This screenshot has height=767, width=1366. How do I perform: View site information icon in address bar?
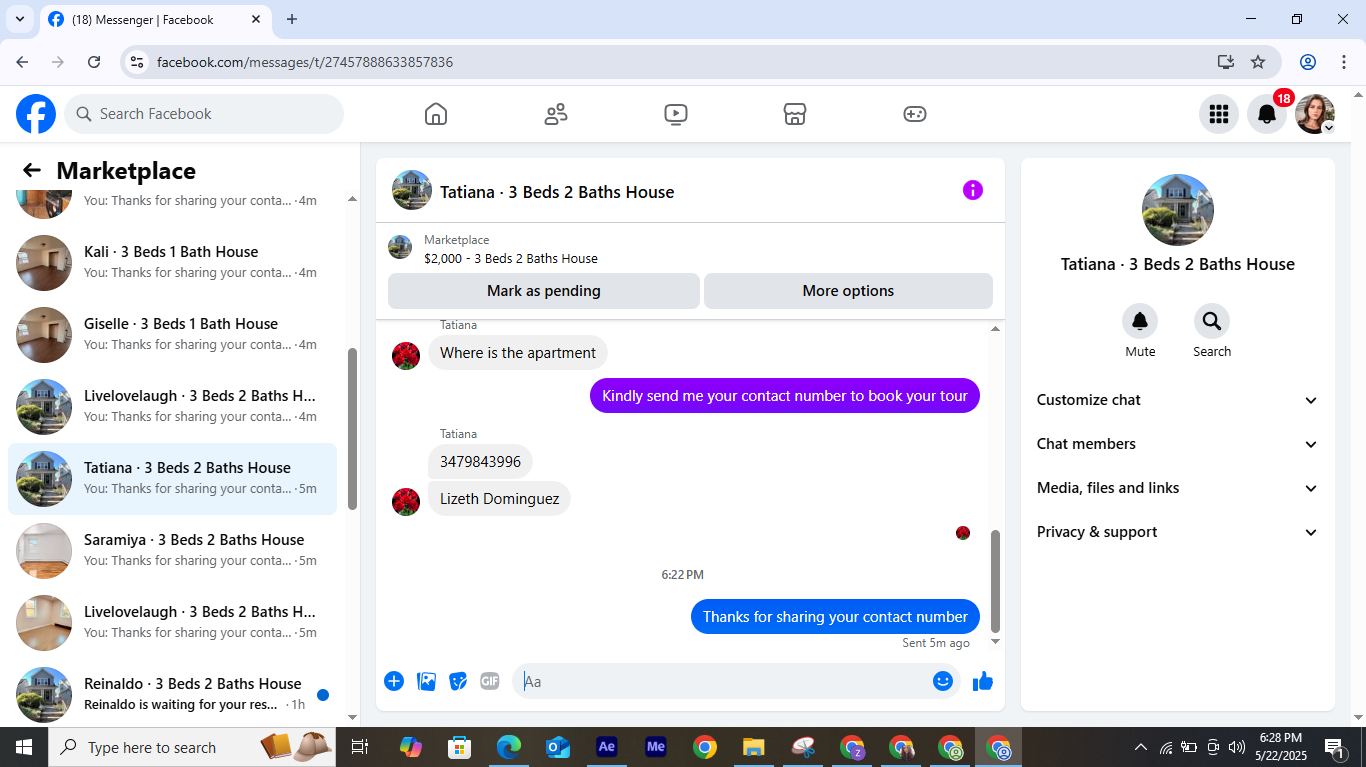coord(138,62)
